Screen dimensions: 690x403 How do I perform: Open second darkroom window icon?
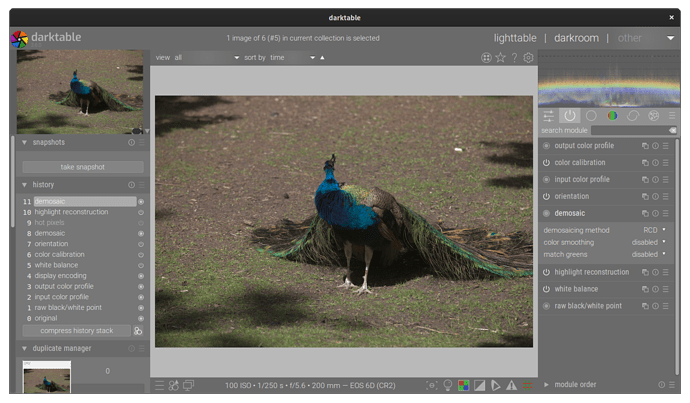[x=188, y=386]
